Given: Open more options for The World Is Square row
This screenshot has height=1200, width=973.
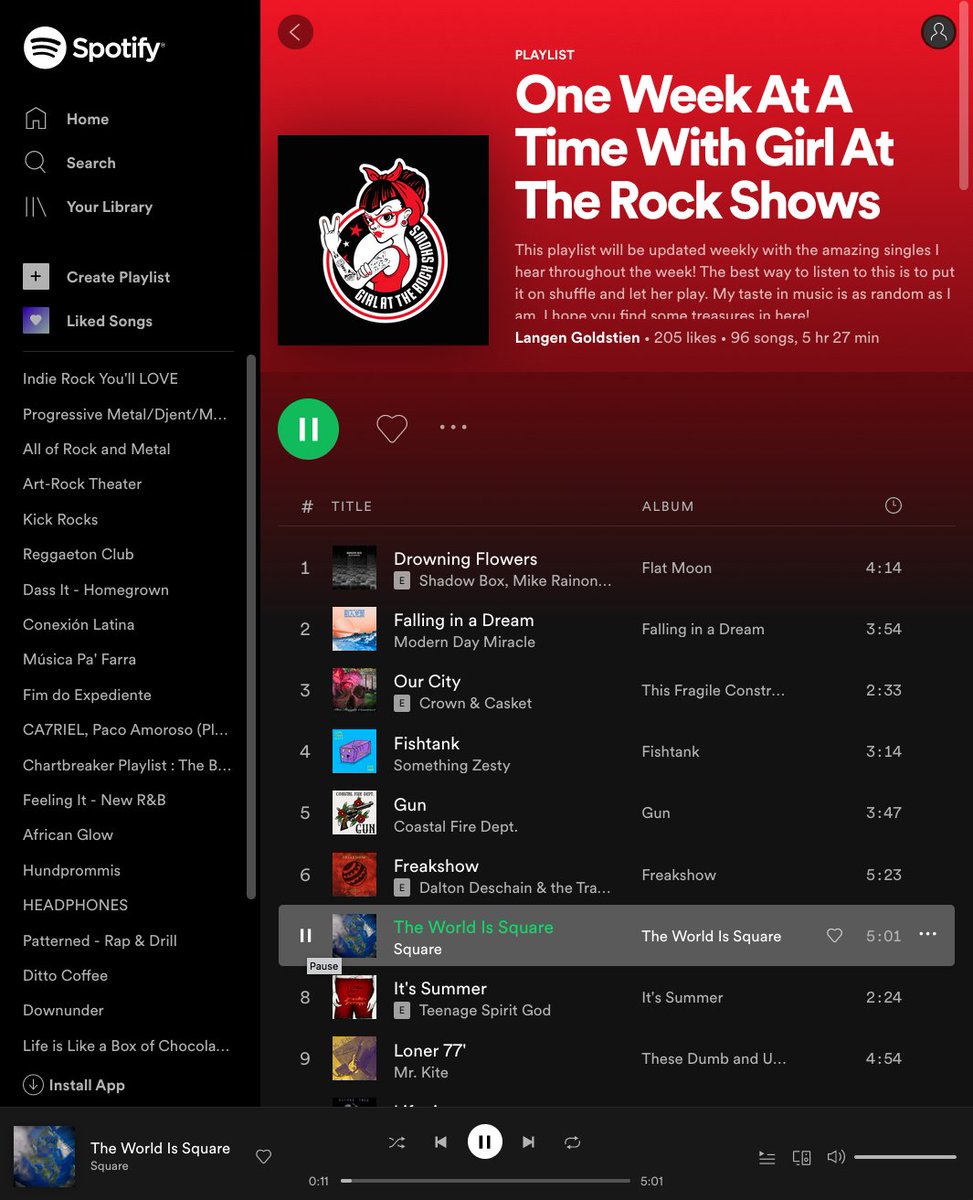Looking at the screenshot, I should [x=928, y=935].
